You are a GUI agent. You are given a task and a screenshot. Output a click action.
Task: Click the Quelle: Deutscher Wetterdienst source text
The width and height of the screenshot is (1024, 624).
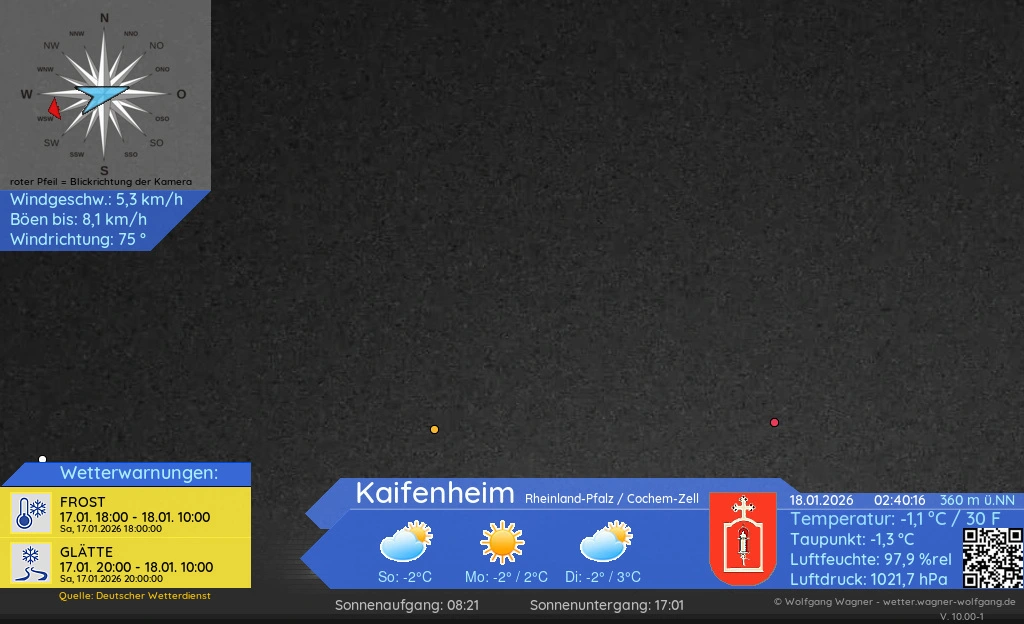pos(134,596)
